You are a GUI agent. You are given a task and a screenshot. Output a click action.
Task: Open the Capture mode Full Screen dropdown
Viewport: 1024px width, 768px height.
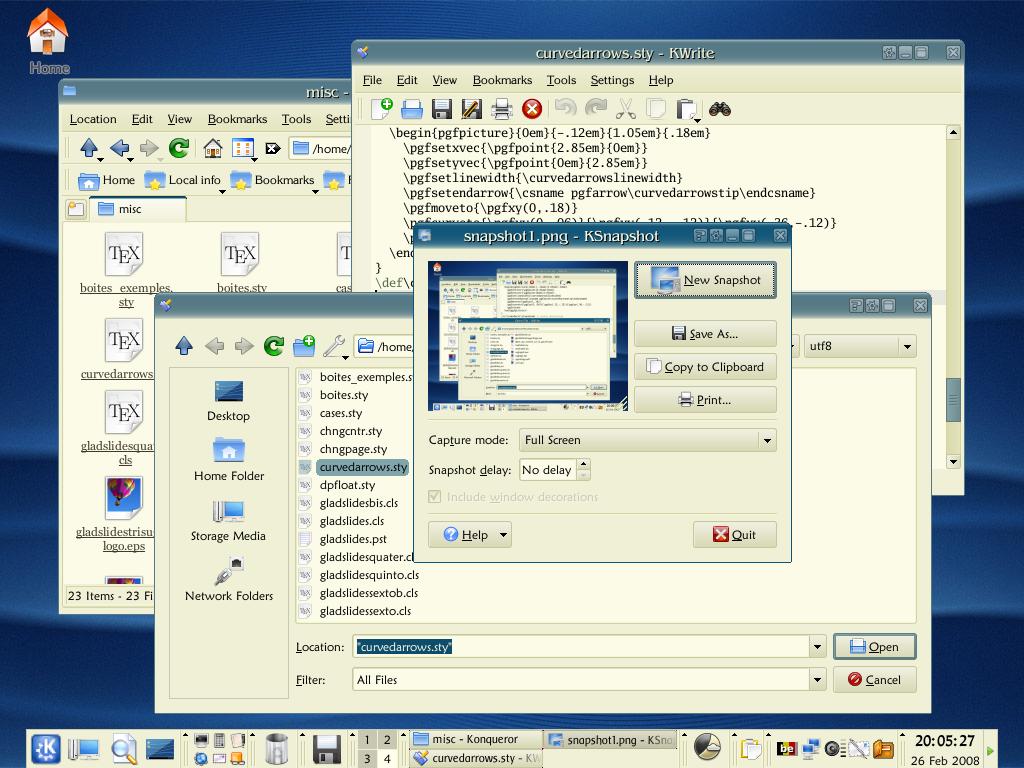tap(648, 440)
